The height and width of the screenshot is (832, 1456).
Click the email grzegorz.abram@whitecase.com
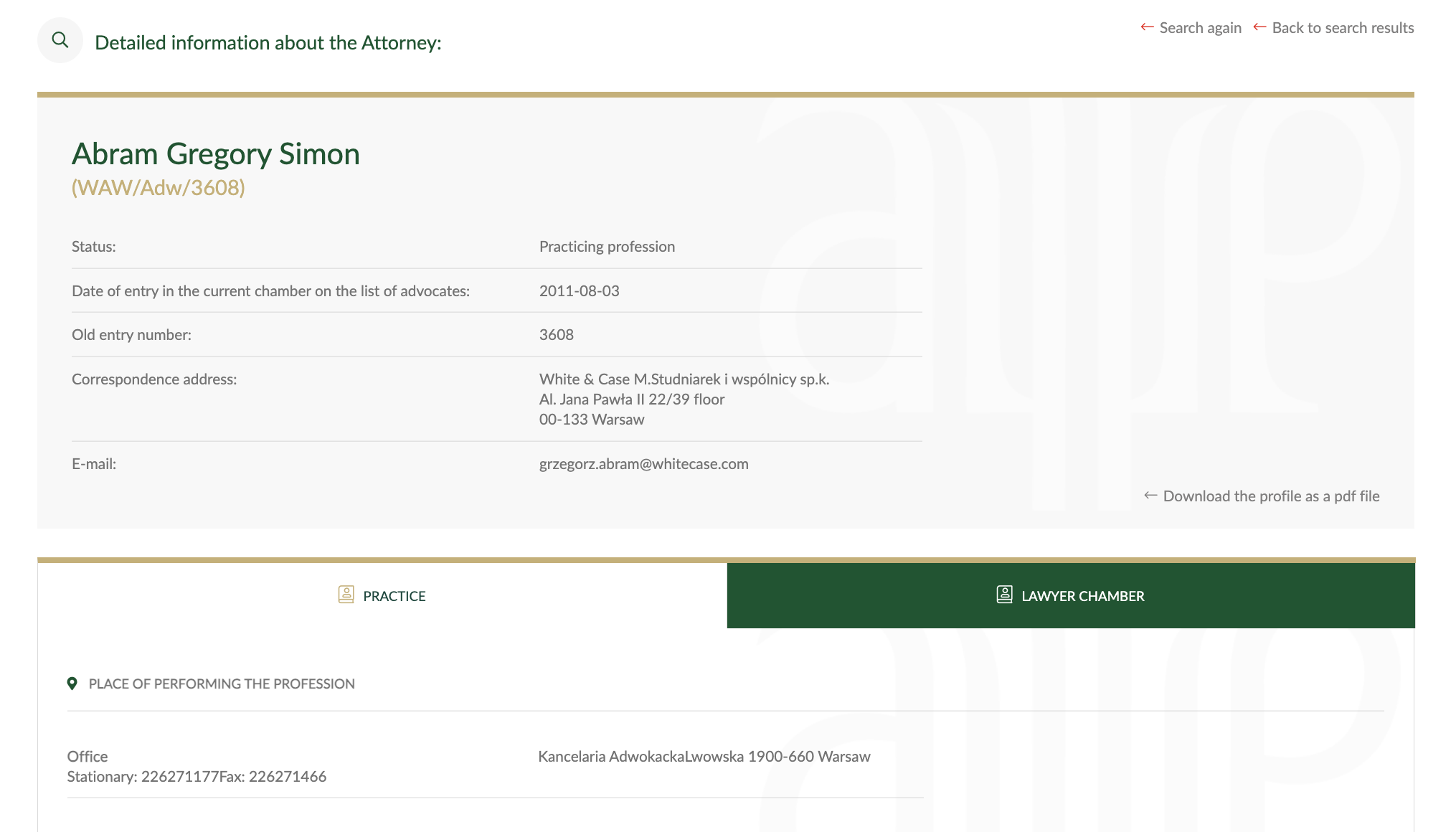coord(644,464)
